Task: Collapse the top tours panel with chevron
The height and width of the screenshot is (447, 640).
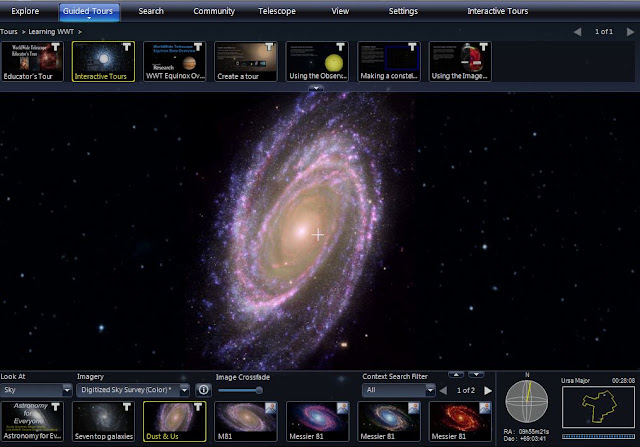Action: pyautogui.click(x=316, y=88)
